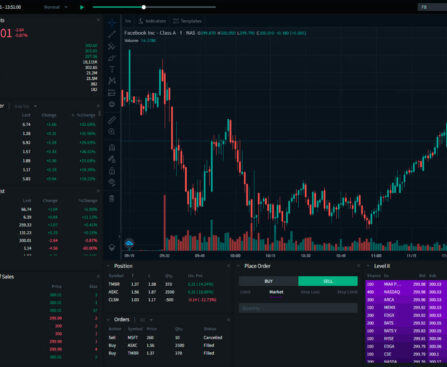Select TMBR row in Position table
The image size is (447, 367).
click(x=168, y=284)
